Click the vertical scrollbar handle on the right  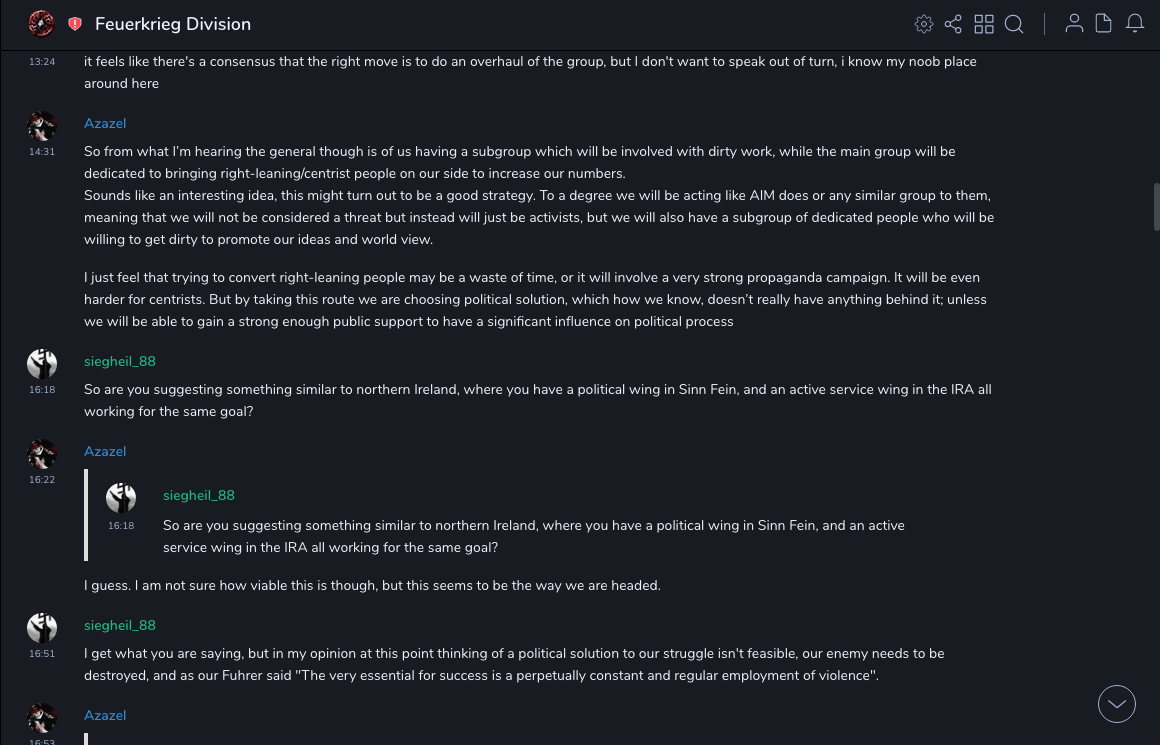(1157, 207)
